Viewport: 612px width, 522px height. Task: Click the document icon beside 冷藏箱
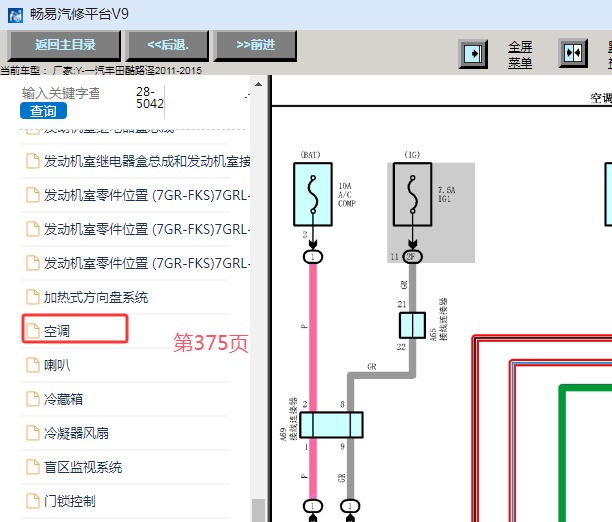coord(33,399)
